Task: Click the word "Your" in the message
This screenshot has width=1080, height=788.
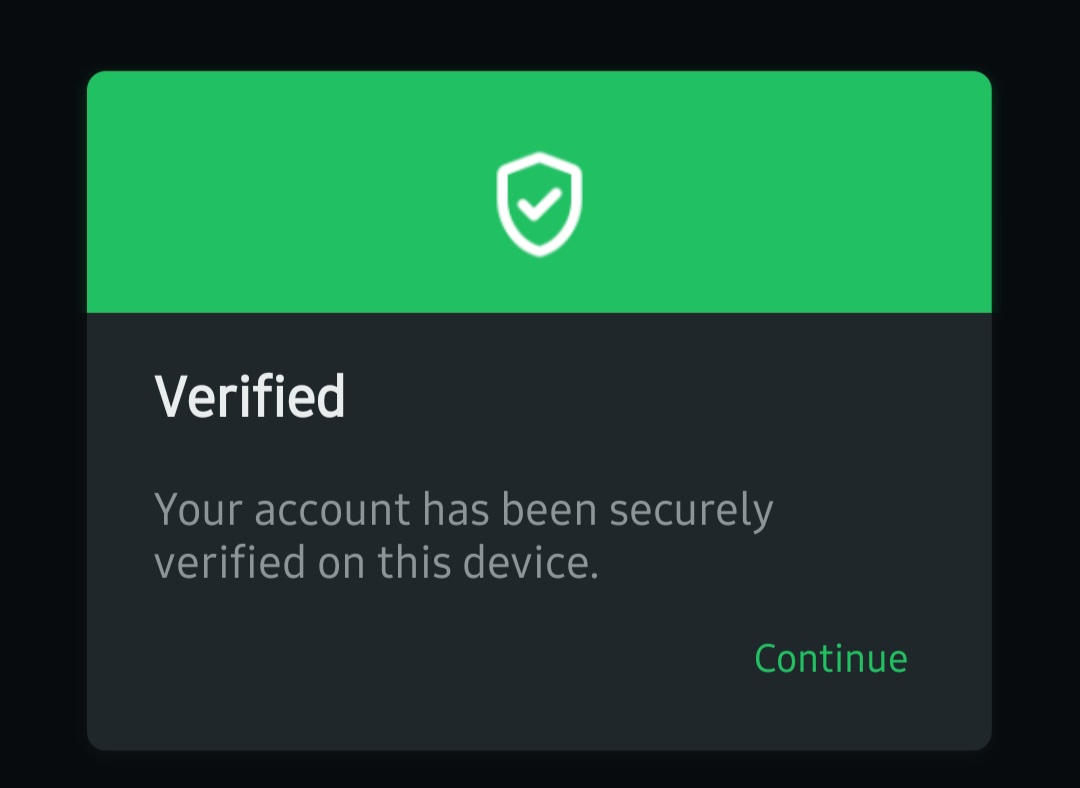Action: 198,511
